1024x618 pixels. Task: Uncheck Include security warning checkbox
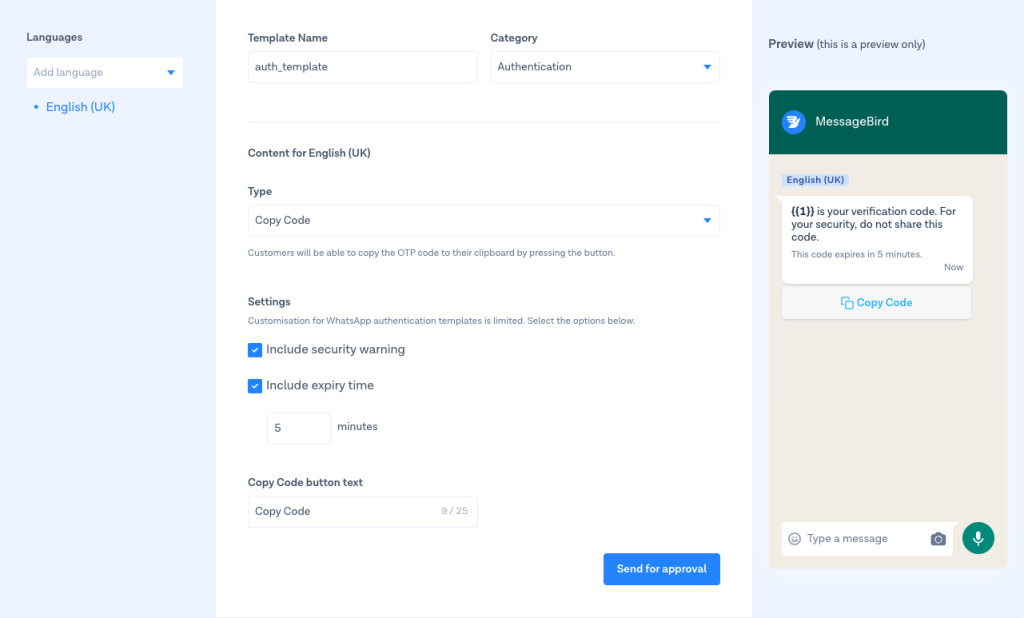255,350
